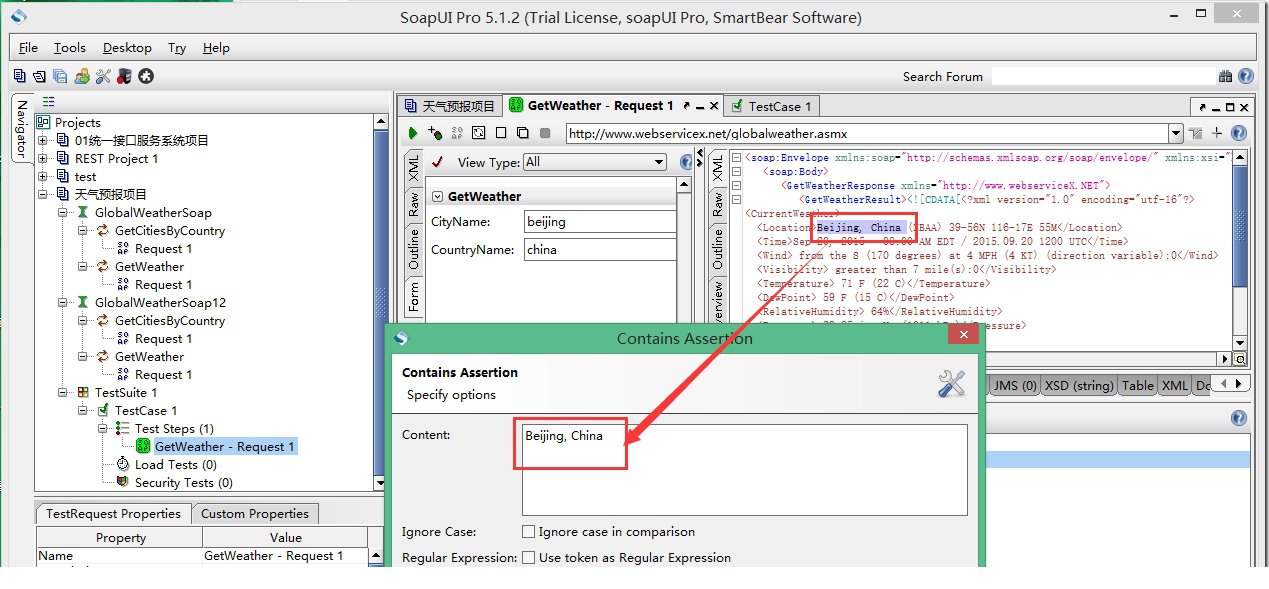1269x589 pixels.
Task: Click the navigator list-view icon above Projects
Action: pyautogui.click(x=49, y=102)
